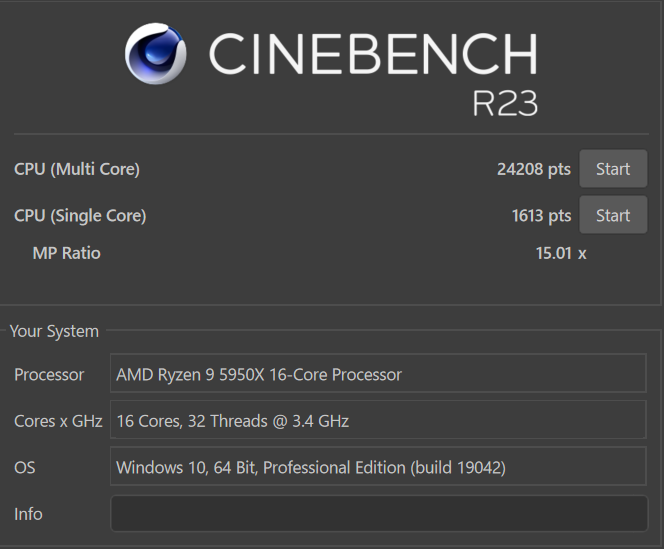Select the Cores x GHz field value
The image size is (664, 549).
pyautogui.click(x=378, y=420)
